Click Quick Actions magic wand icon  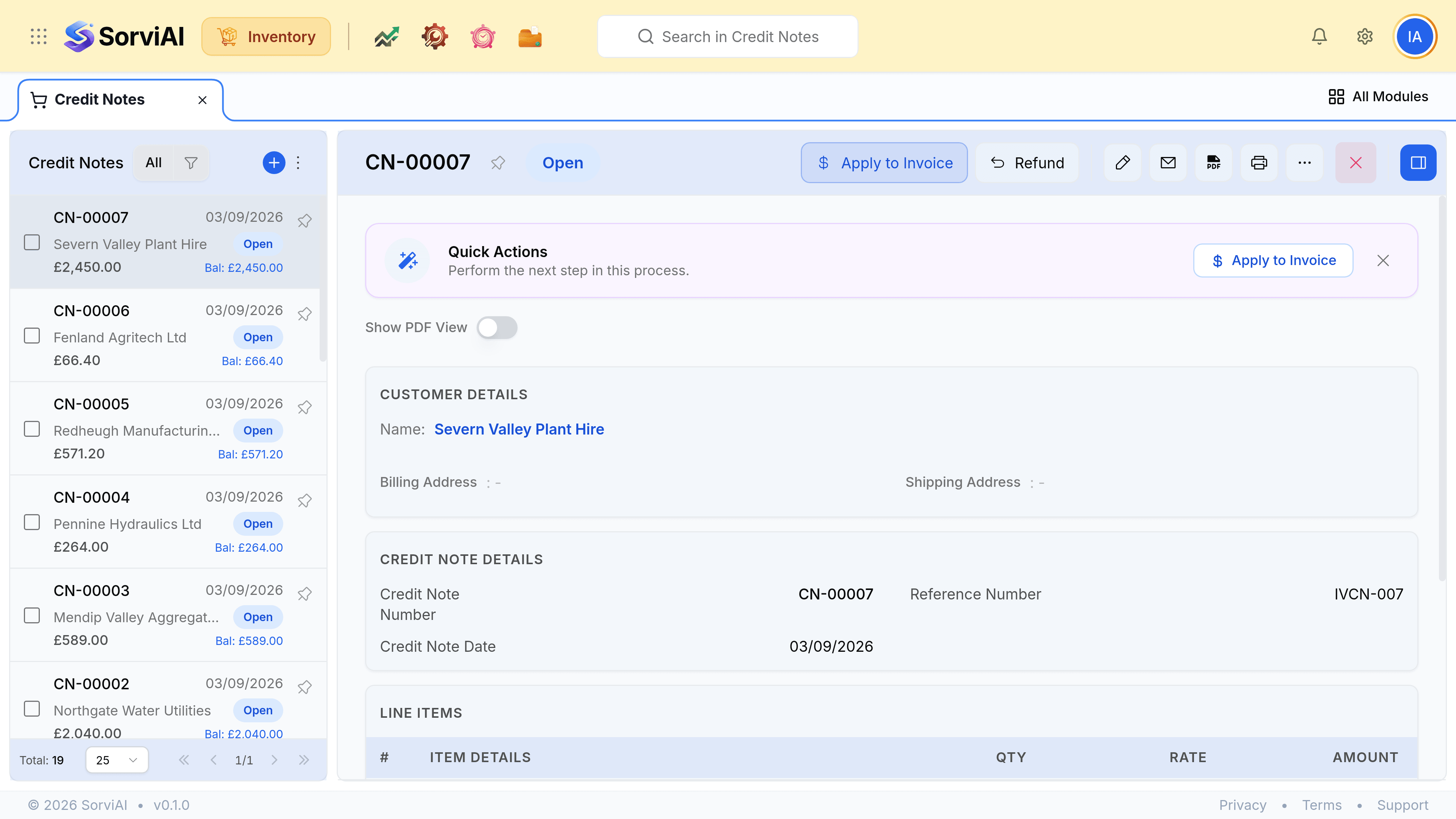coord(408,260)
